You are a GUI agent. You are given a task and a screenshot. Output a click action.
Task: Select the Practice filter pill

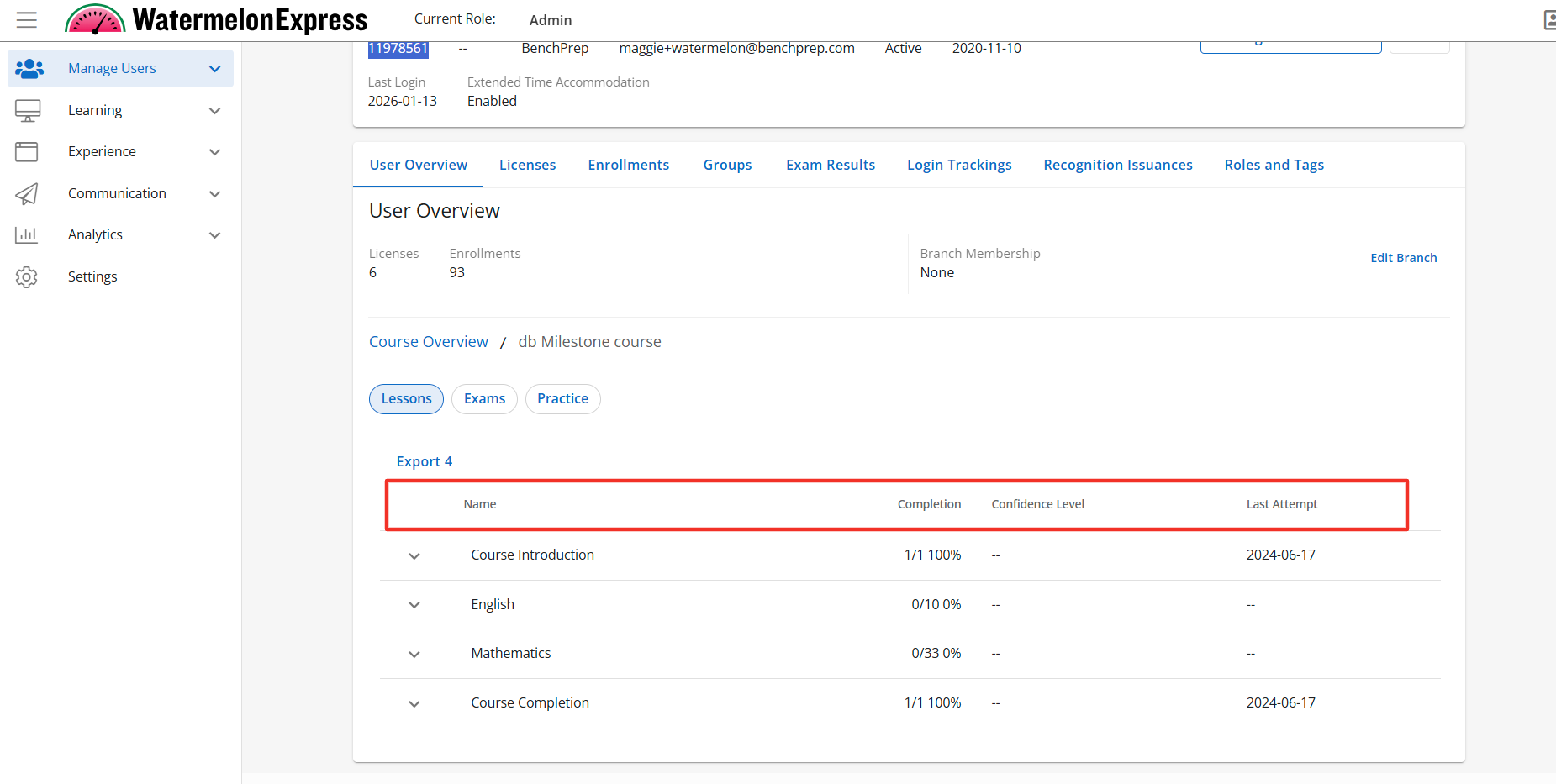[x=562, y=399]
